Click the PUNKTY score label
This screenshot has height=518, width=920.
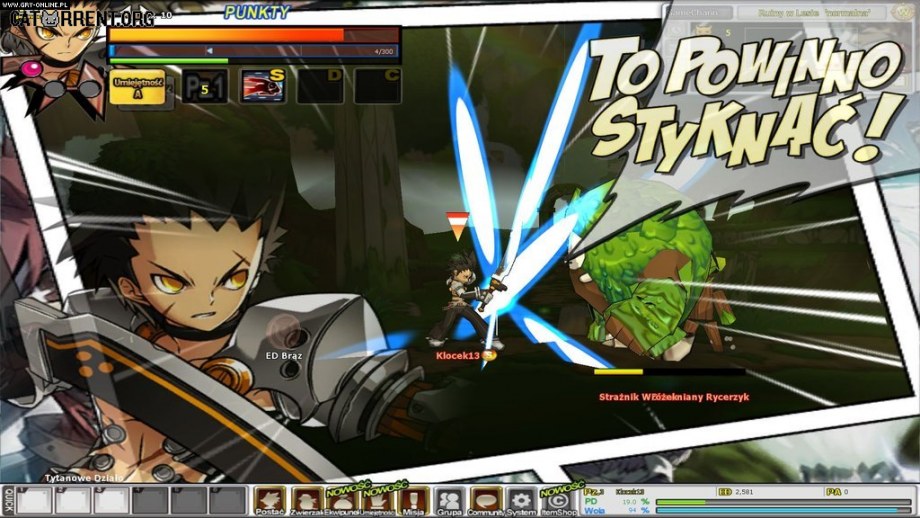257,12
